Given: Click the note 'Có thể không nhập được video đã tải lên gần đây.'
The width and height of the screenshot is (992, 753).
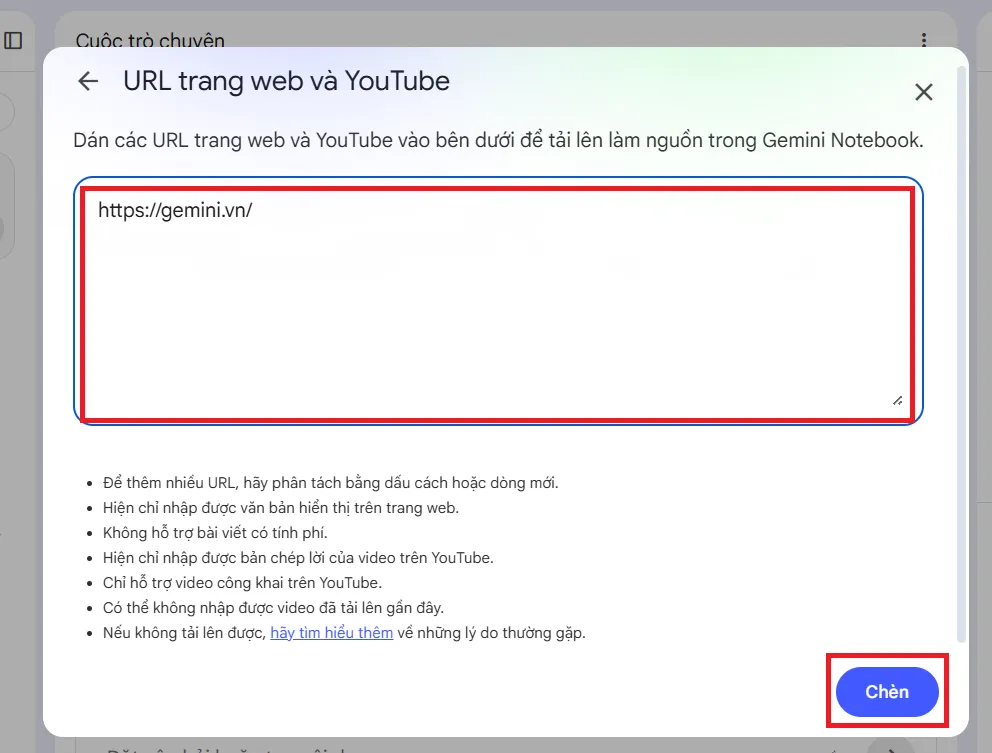Looking at the screenshot, I should 273,608.
